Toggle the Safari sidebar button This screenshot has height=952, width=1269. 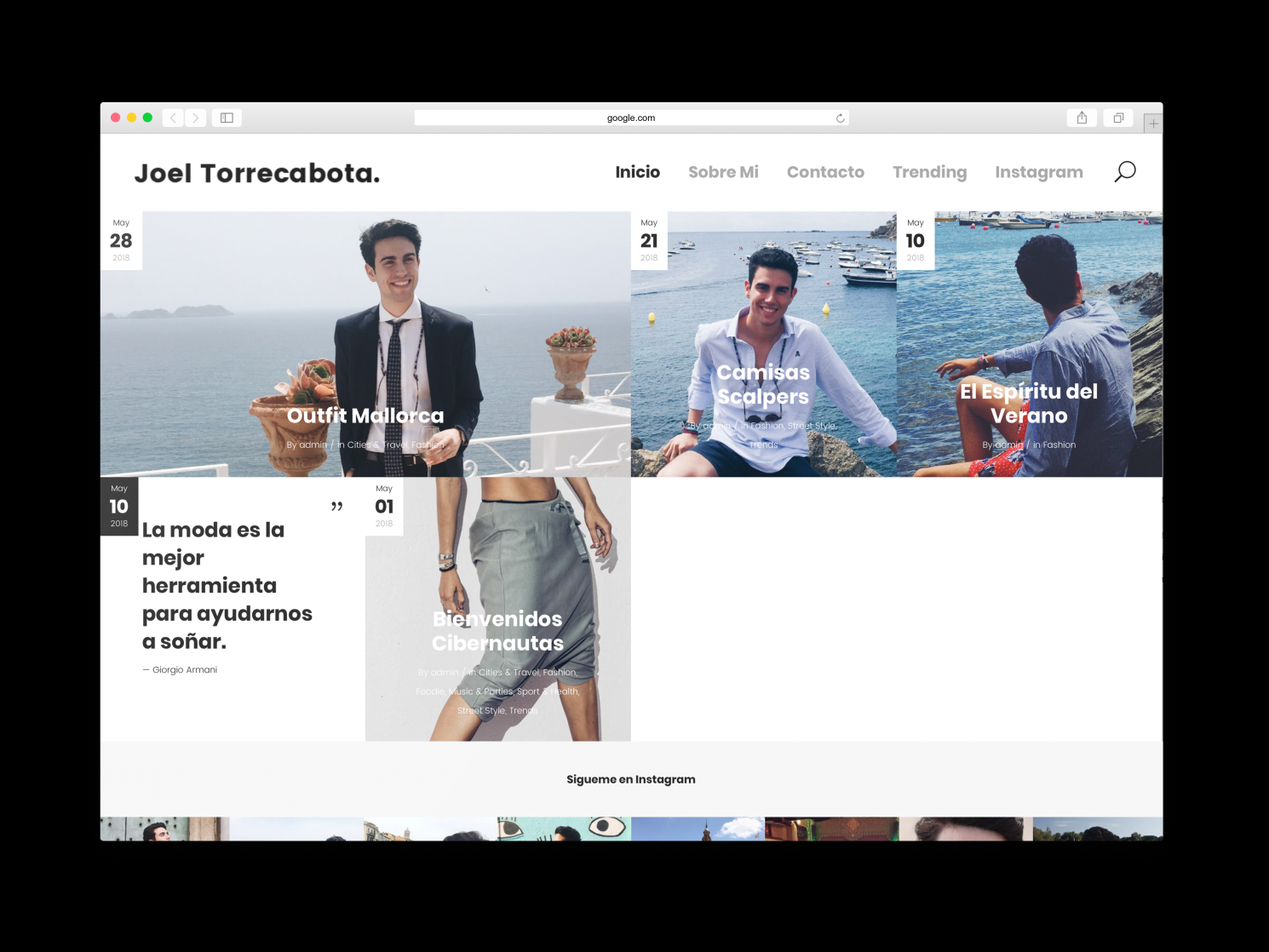point(227,118)
